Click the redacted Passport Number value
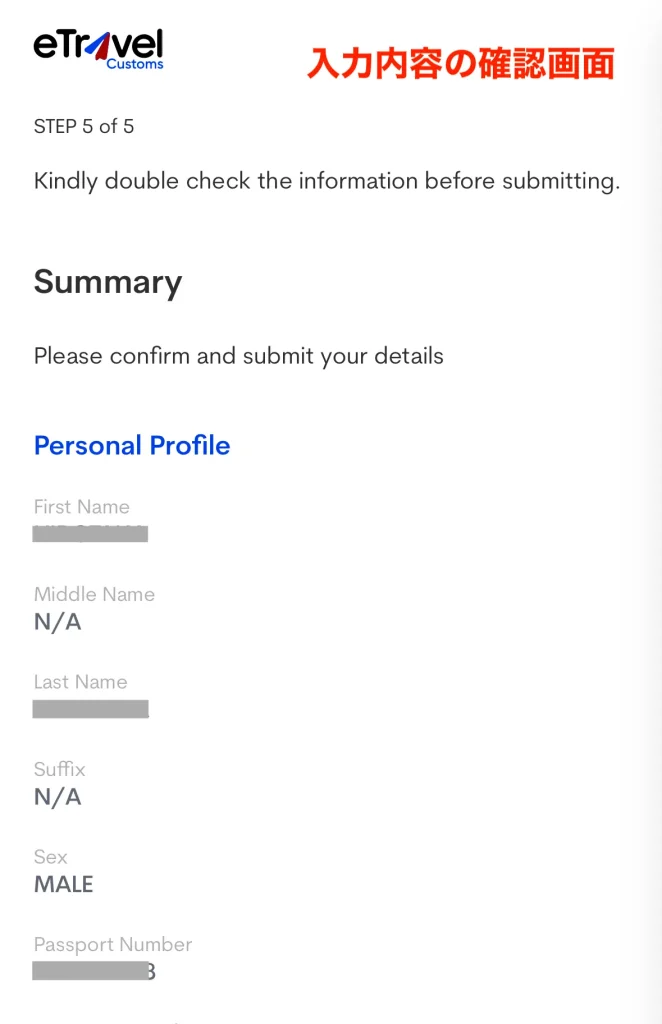The image size is (662, 1024). (94, 971)
